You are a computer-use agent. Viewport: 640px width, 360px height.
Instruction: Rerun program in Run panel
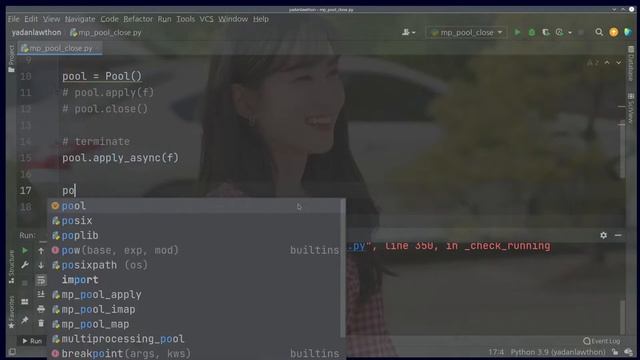(x=25, y=250)
